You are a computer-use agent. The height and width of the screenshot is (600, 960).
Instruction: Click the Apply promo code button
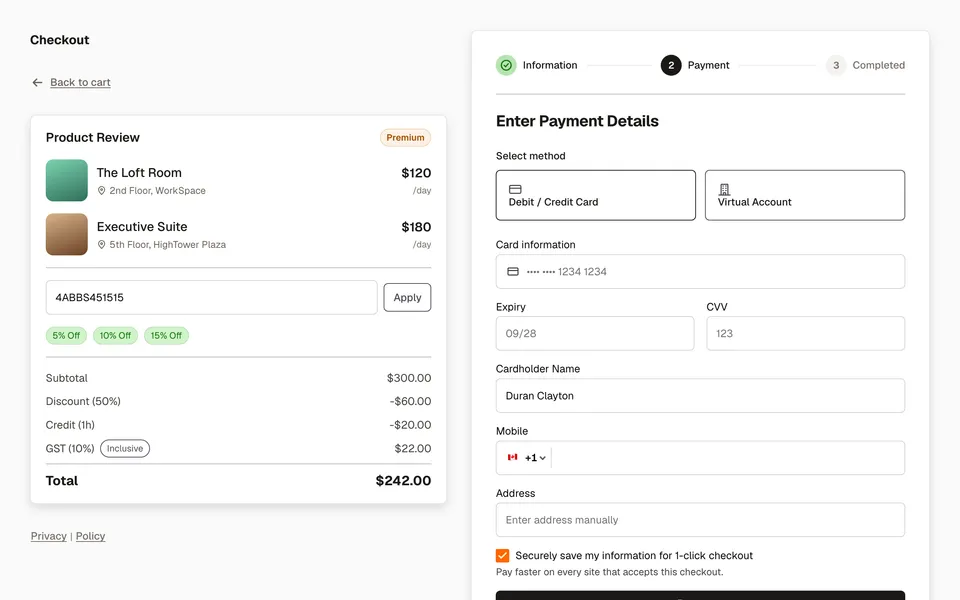(407, 298)
